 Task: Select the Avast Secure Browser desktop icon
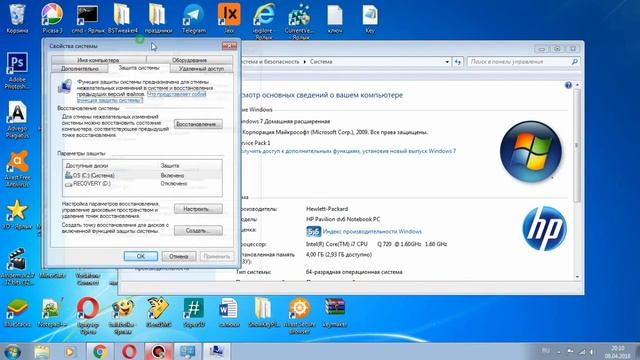[x=299, y=315]
